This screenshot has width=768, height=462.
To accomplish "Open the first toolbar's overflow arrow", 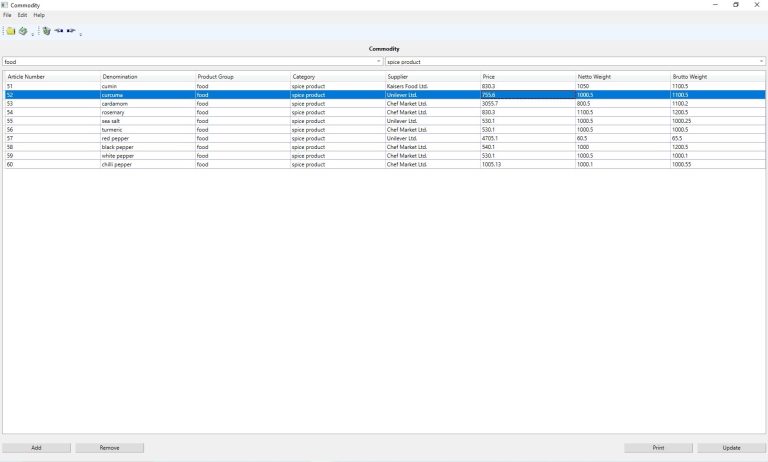I will point(32,34).
